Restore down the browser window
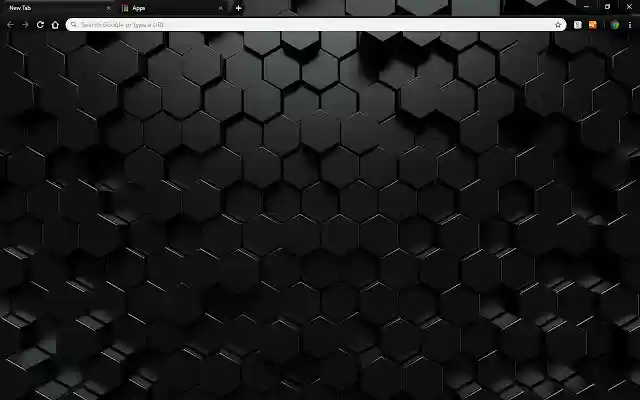 click(x=607, y=7)
